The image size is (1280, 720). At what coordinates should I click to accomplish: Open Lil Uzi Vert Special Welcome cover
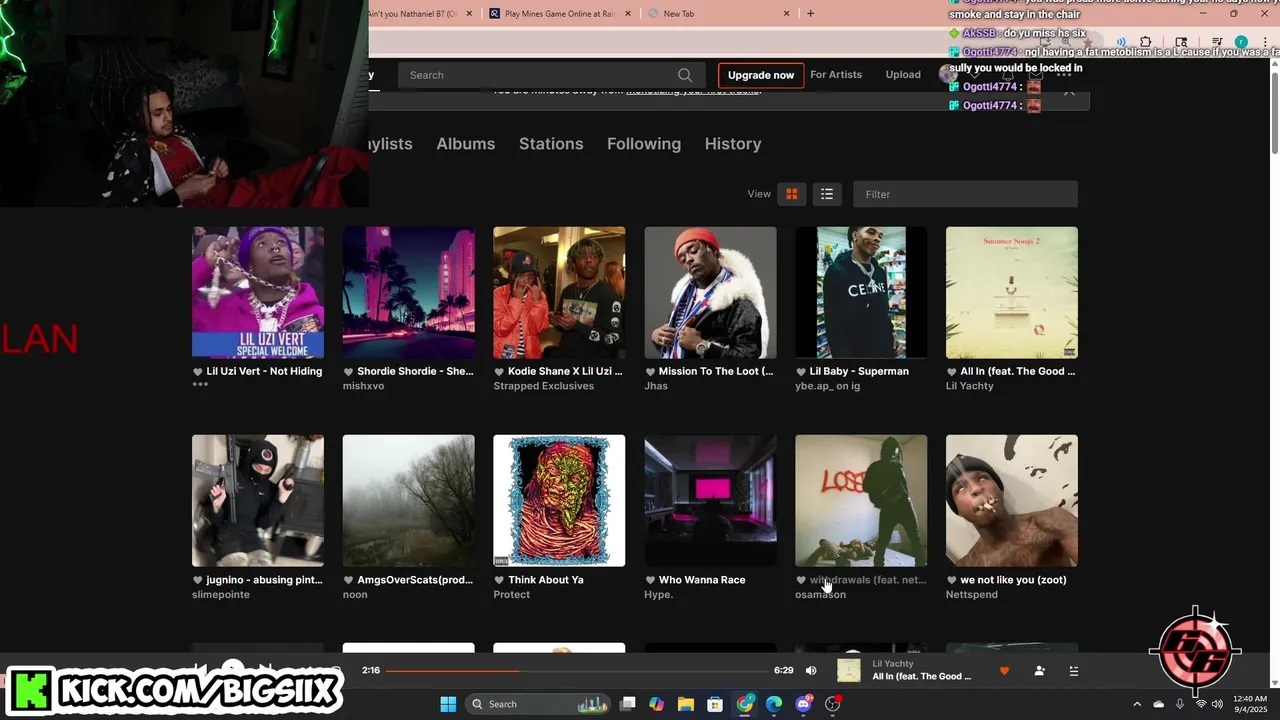pos(258,292)
